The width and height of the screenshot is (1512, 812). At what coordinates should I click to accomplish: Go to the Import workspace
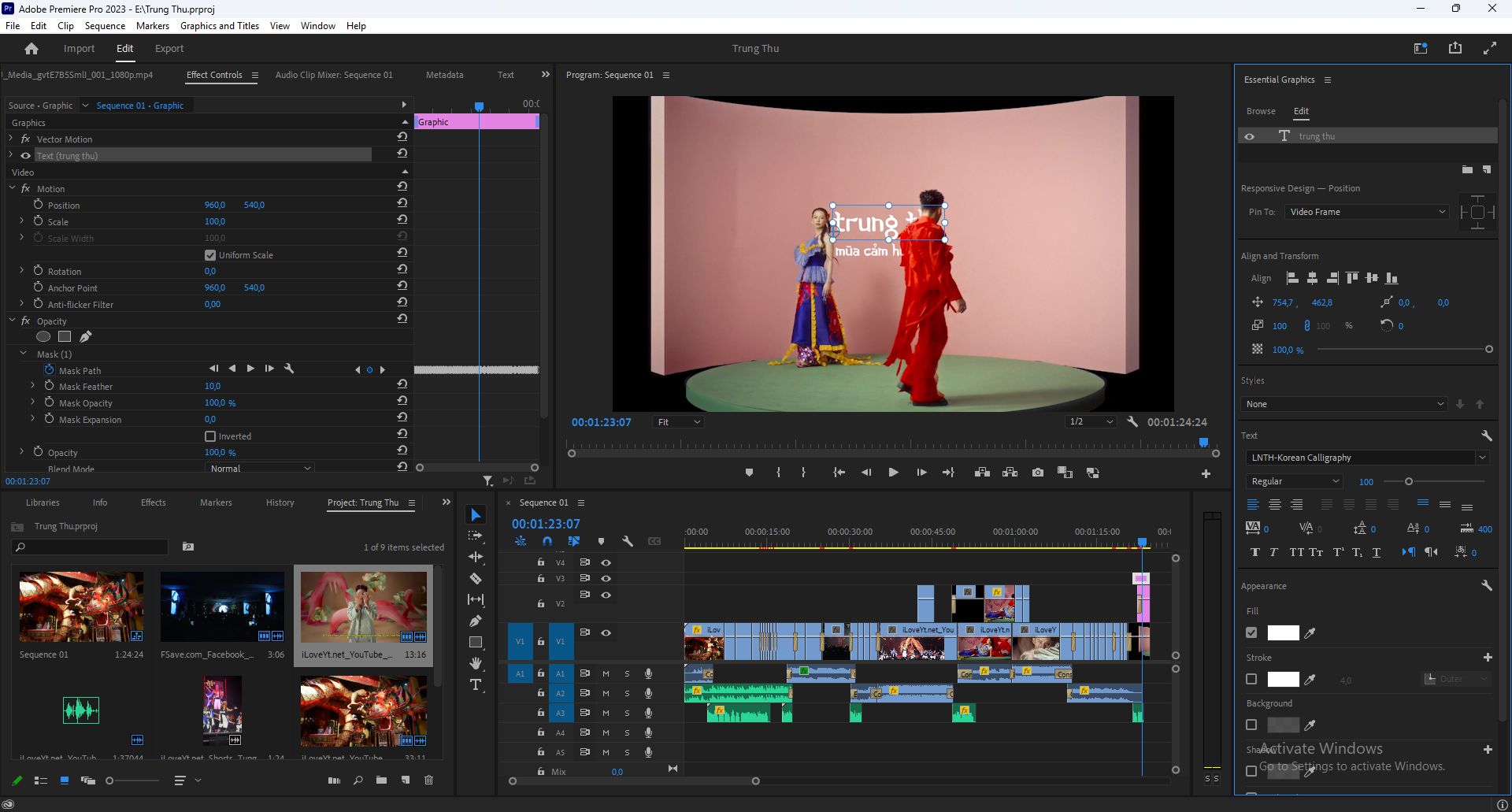(x=79, y=49)
